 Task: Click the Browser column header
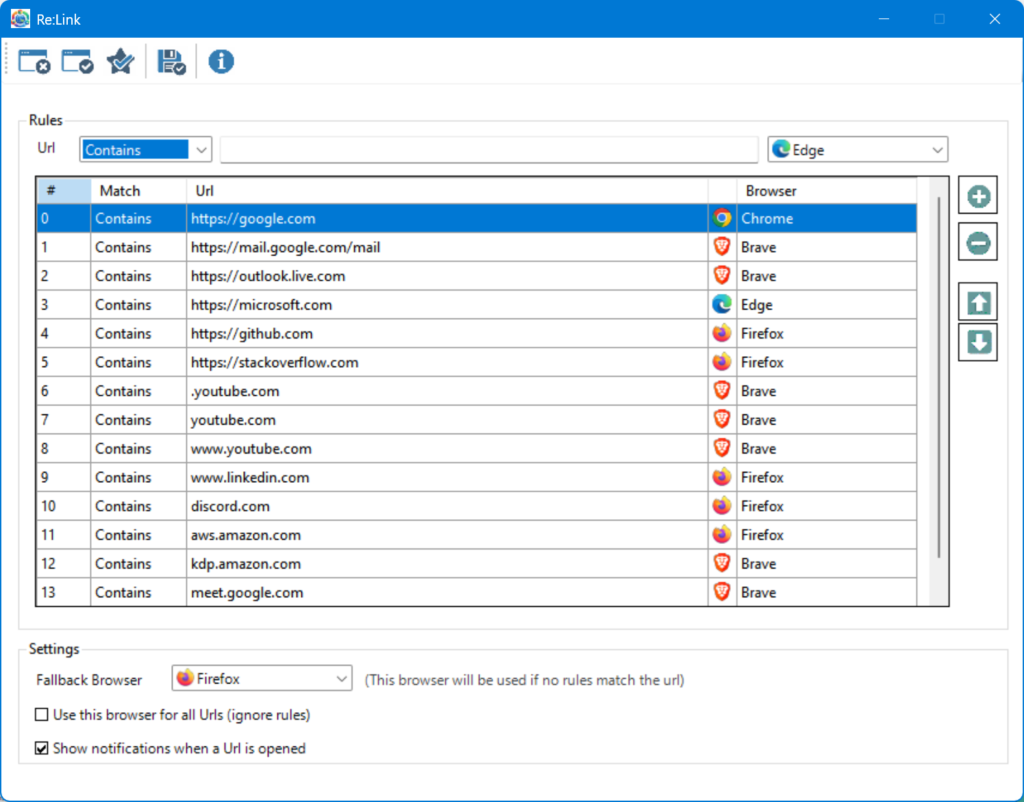[825, 191]
